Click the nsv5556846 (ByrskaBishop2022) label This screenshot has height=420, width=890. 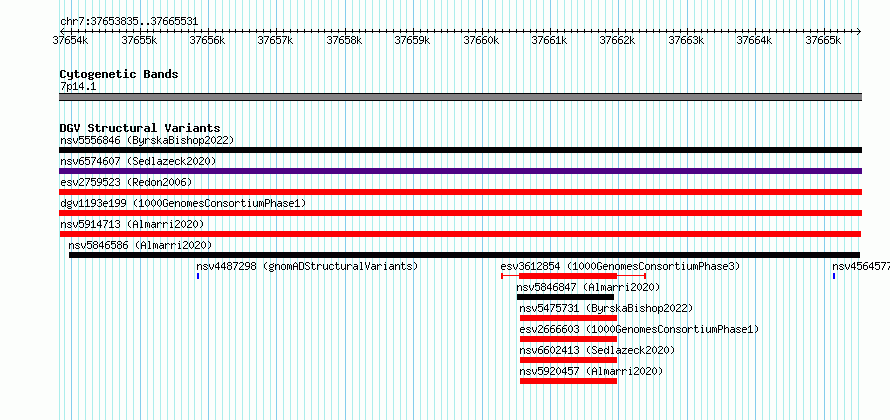[x=147, y=140]
